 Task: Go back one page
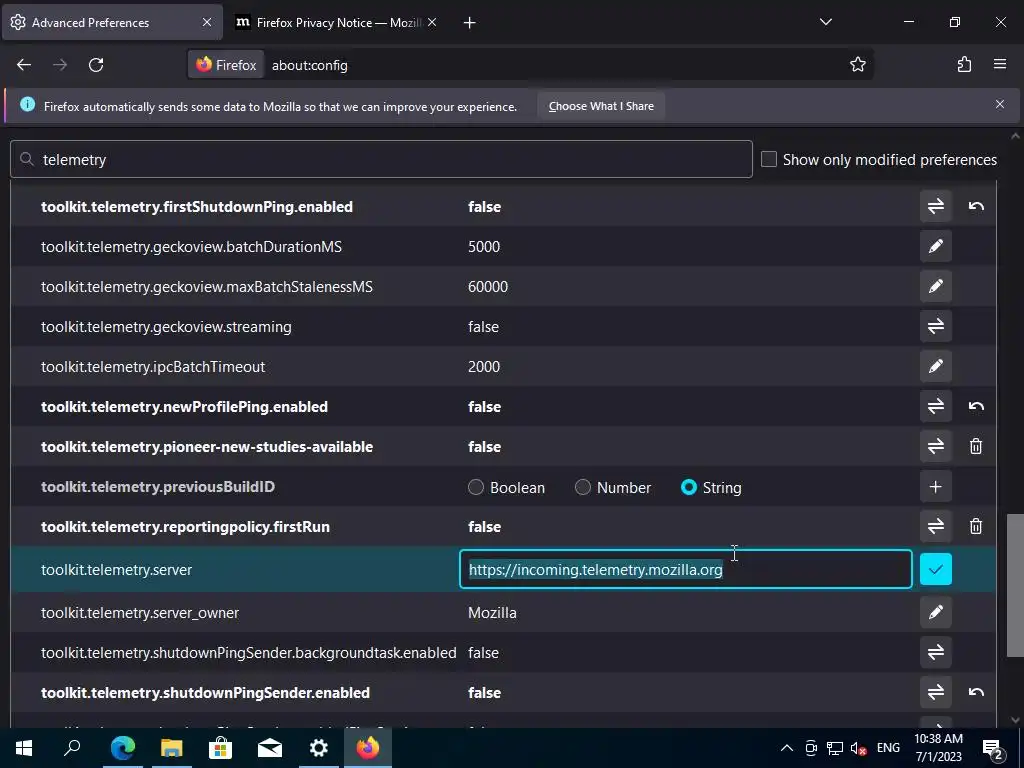24,65
